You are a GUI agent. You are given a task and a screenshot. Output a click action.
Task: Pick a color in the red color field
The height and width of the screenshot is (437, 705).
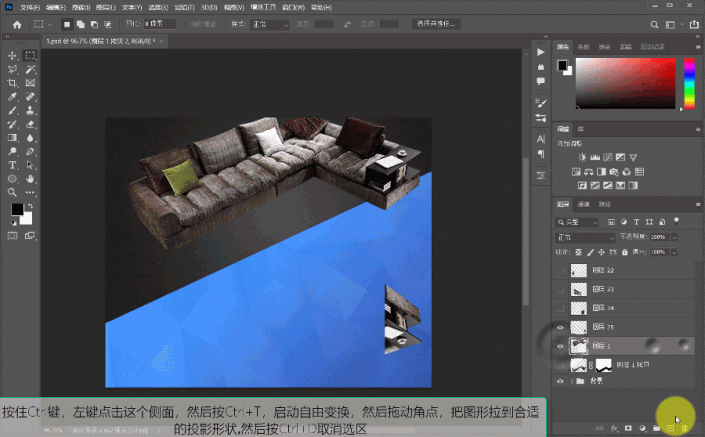pyautogui.click(x=625, y=83)
